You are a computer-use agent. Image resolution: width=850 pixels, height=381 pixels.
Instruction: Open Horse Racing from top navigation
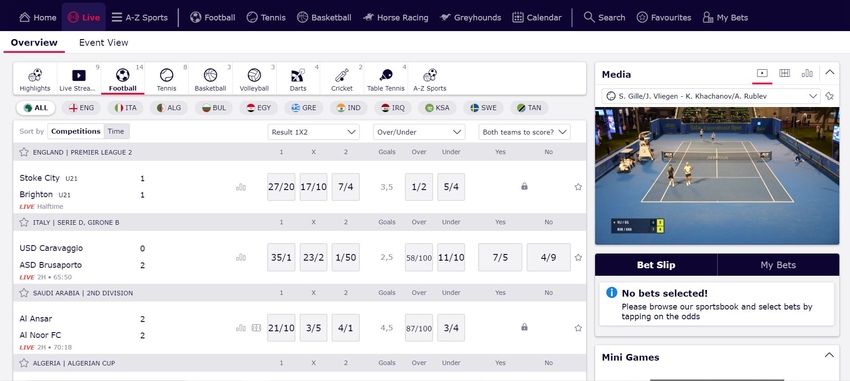pyautogui.click(x=395, y=17)
